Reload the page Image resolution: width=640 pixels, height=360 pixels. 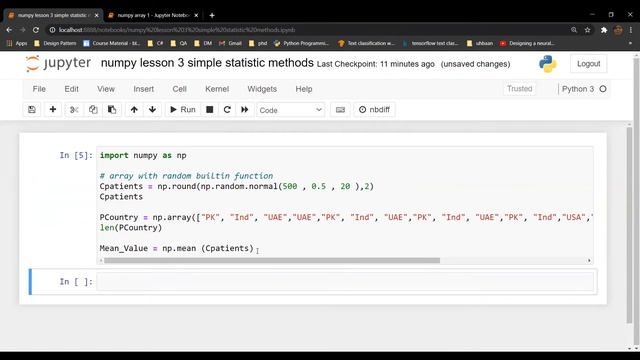click(36, 30)
